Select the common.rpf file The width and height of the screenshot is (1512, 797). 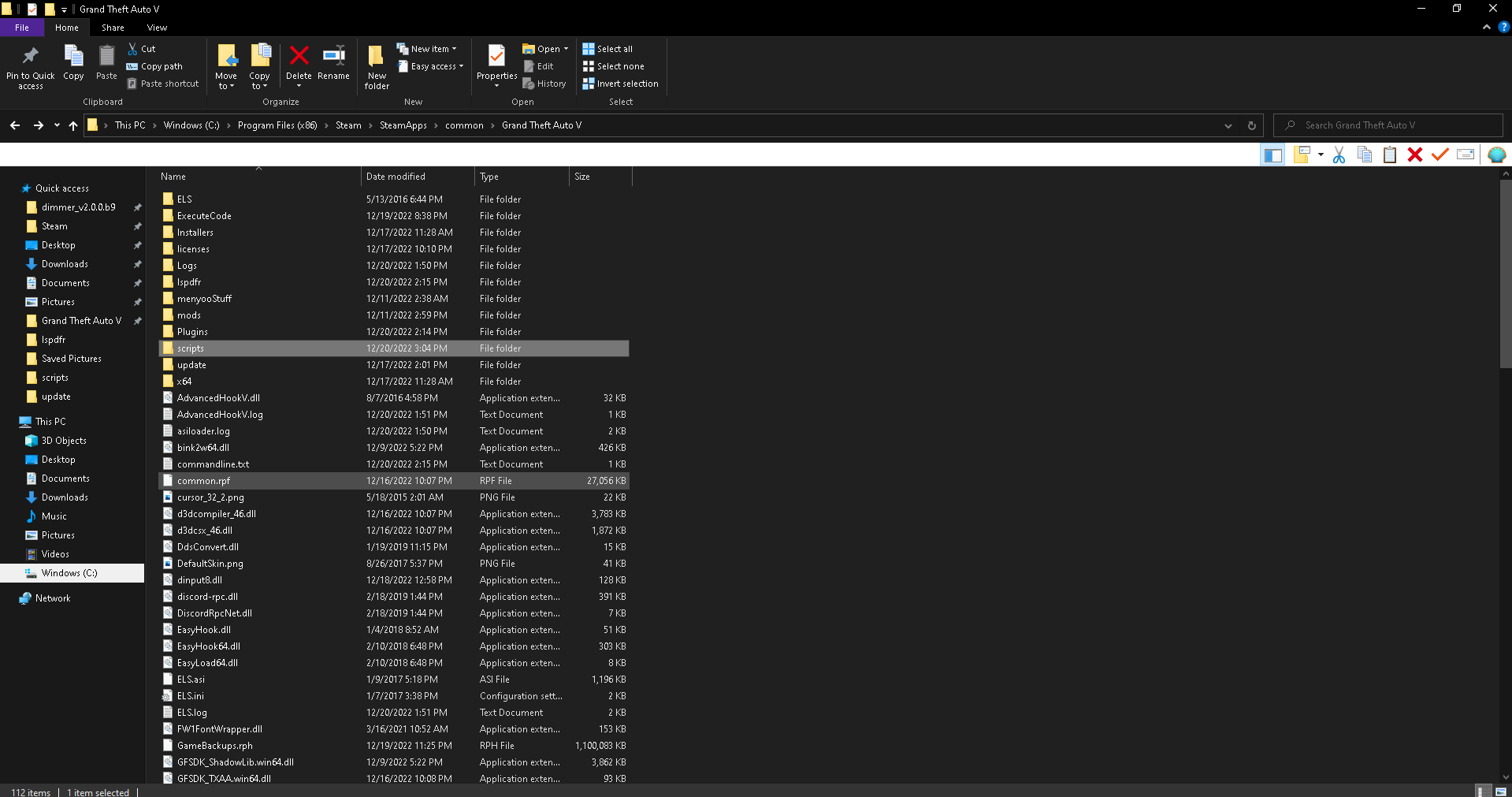[394, 481]
